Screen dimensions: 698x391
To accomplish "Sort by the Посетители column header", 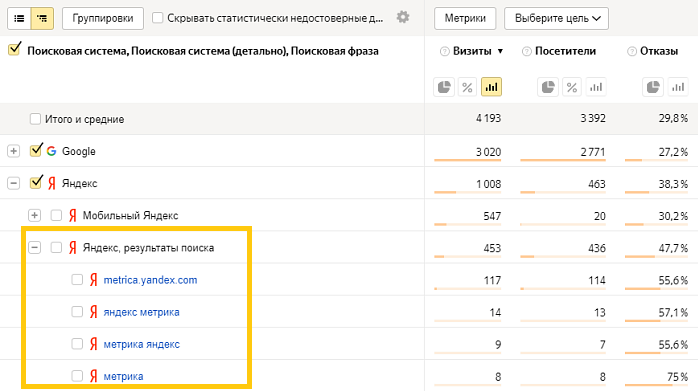I will coord(565,51).
